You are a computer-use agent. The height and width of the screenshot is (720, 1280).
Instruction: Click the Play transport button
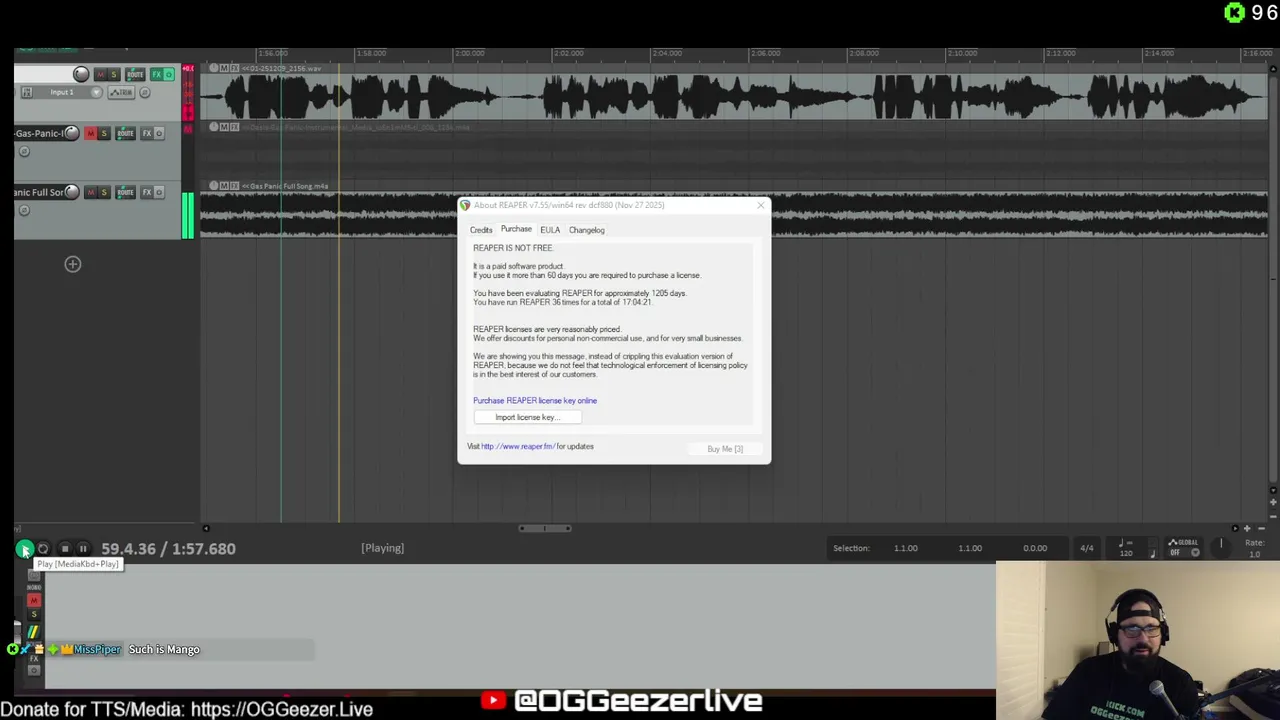tap(24, 548)
